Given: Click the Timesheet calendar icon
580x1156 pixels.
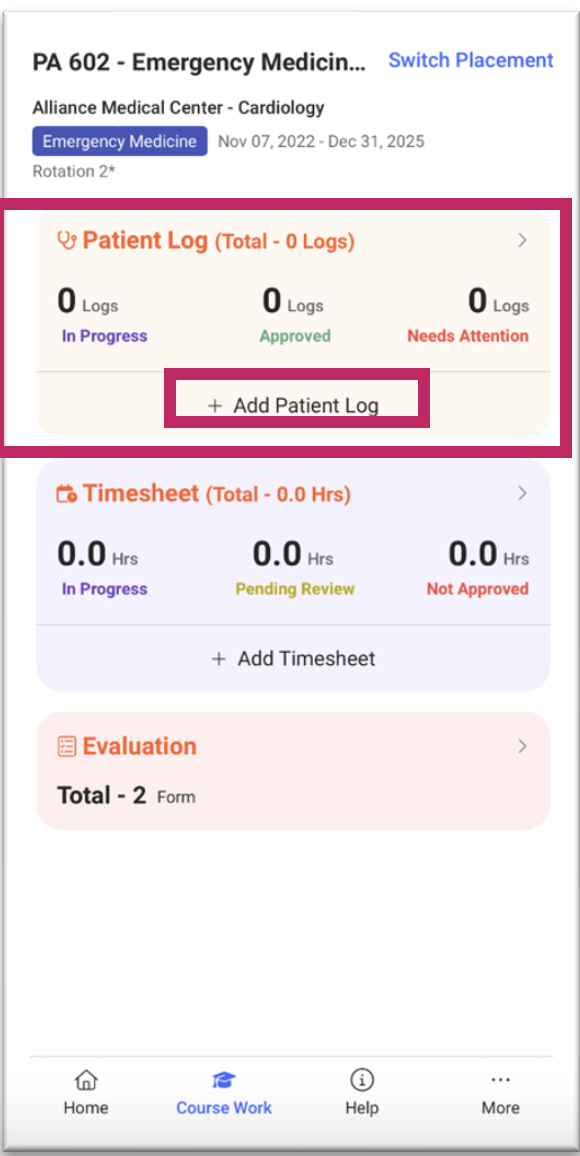Looking at the screenshot, I should [x=67, y=494].
